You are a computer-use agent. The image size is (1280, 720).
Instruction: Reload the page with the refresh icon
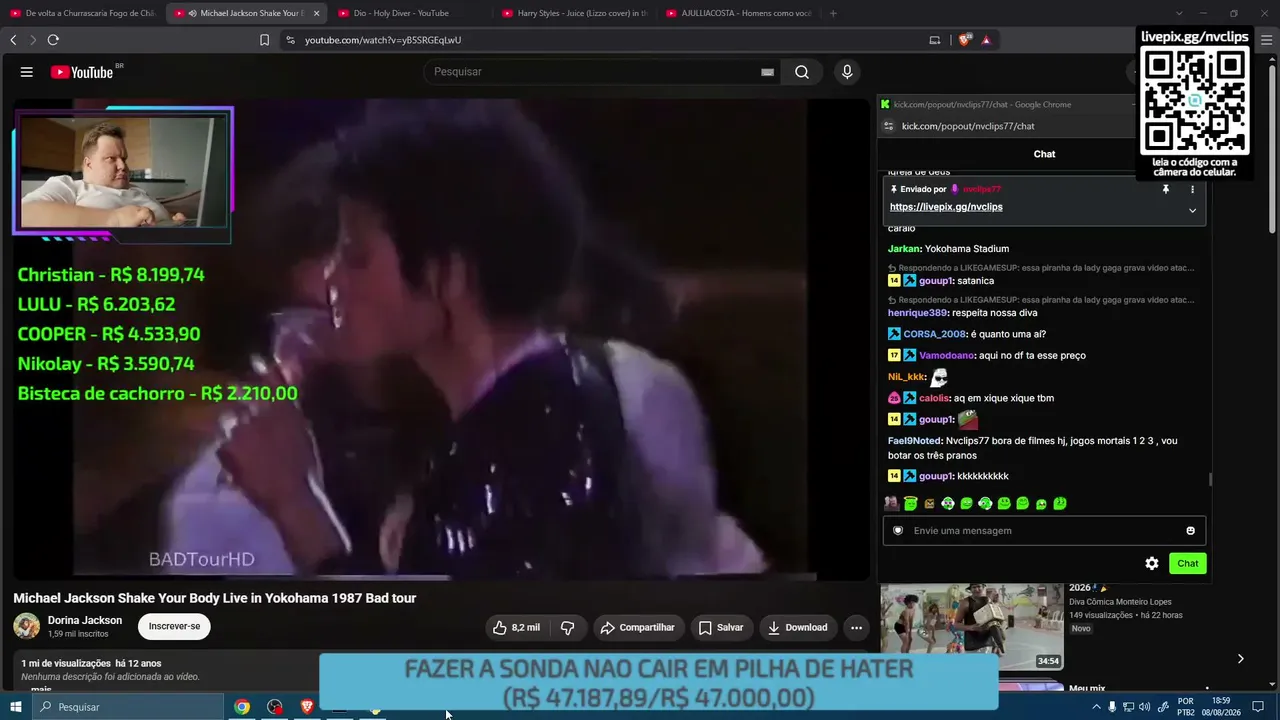point(53,40)
